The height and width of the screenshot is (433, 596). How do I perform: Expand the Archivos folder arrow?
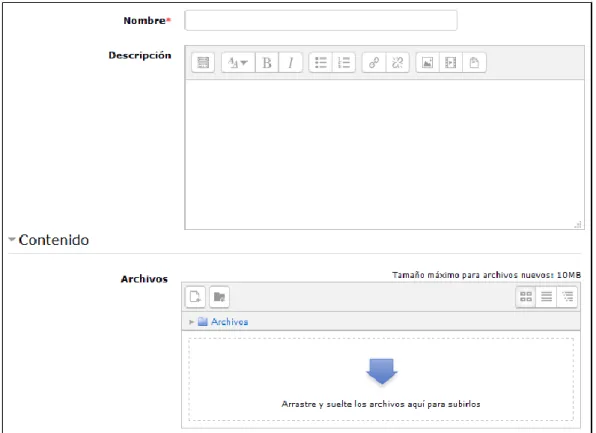click(192, 322)
